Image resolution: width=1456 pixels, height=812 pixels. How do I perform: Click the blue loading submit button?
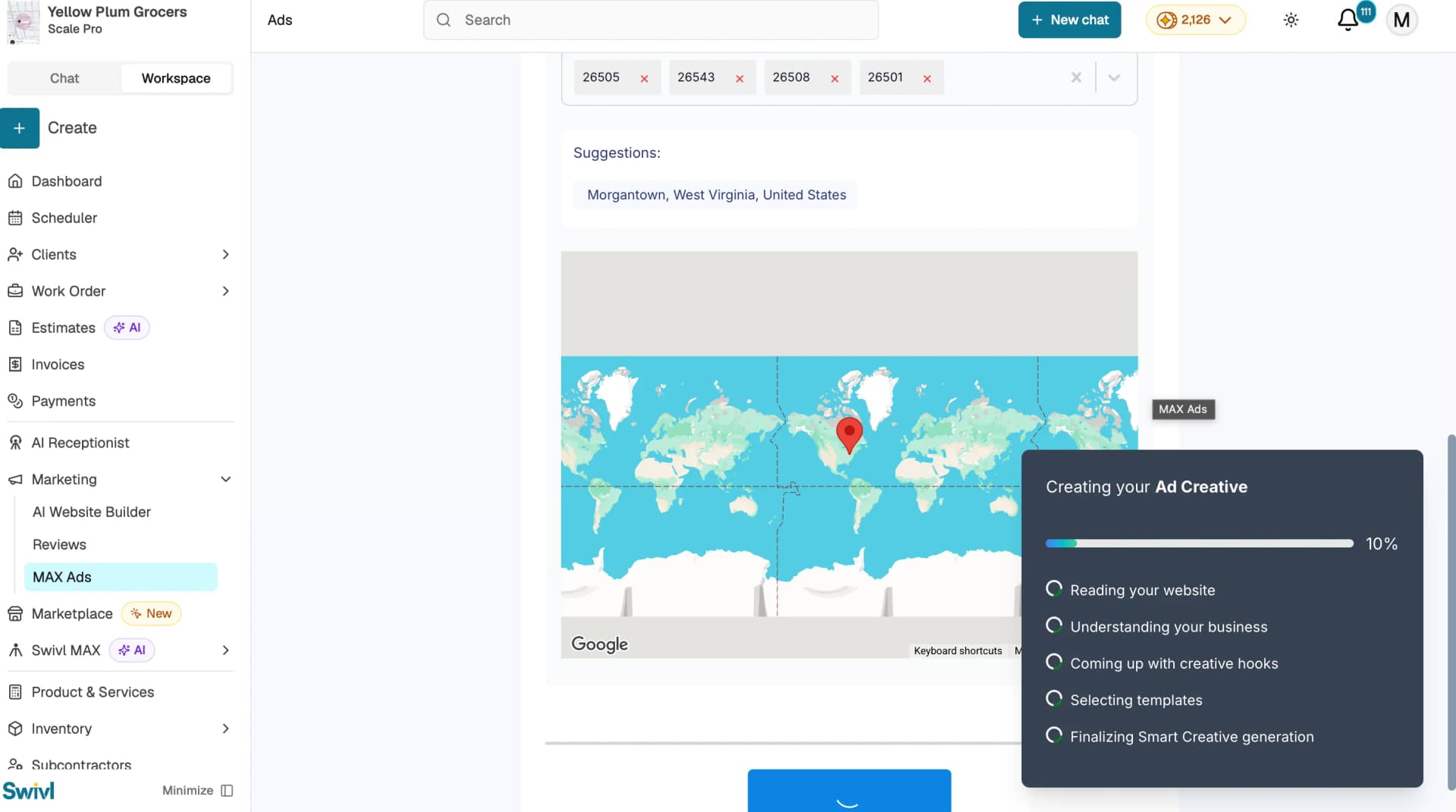tap(849, 791)
